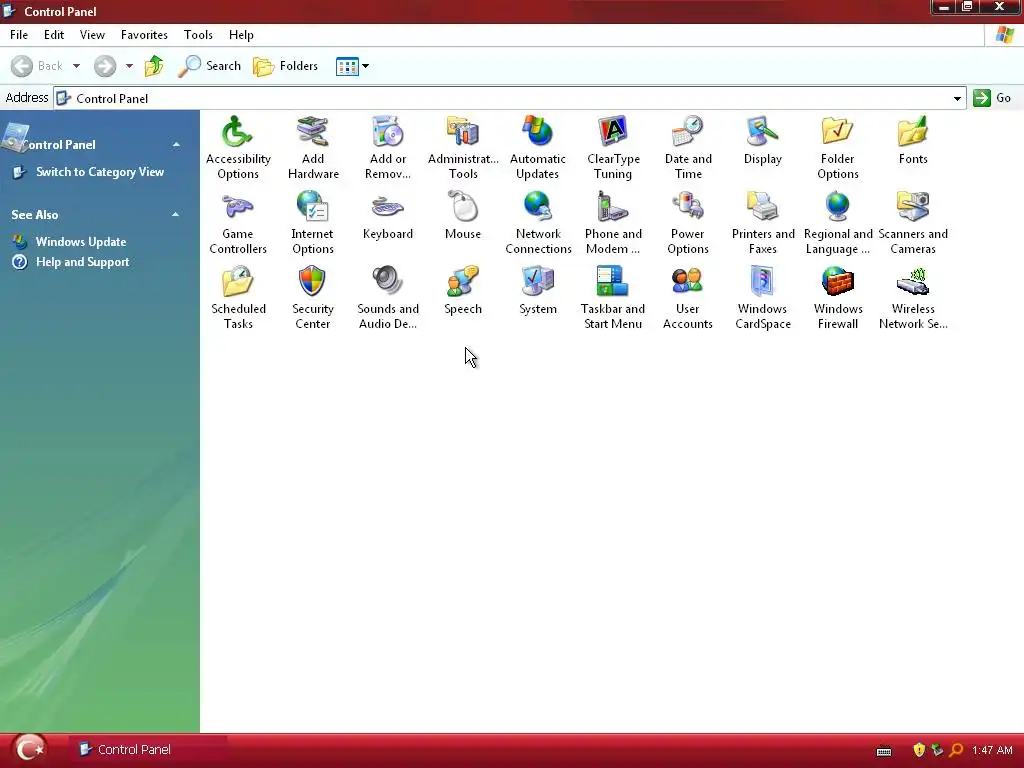Open the Tools menu
1024x768 pixels.
pos(198,35)
